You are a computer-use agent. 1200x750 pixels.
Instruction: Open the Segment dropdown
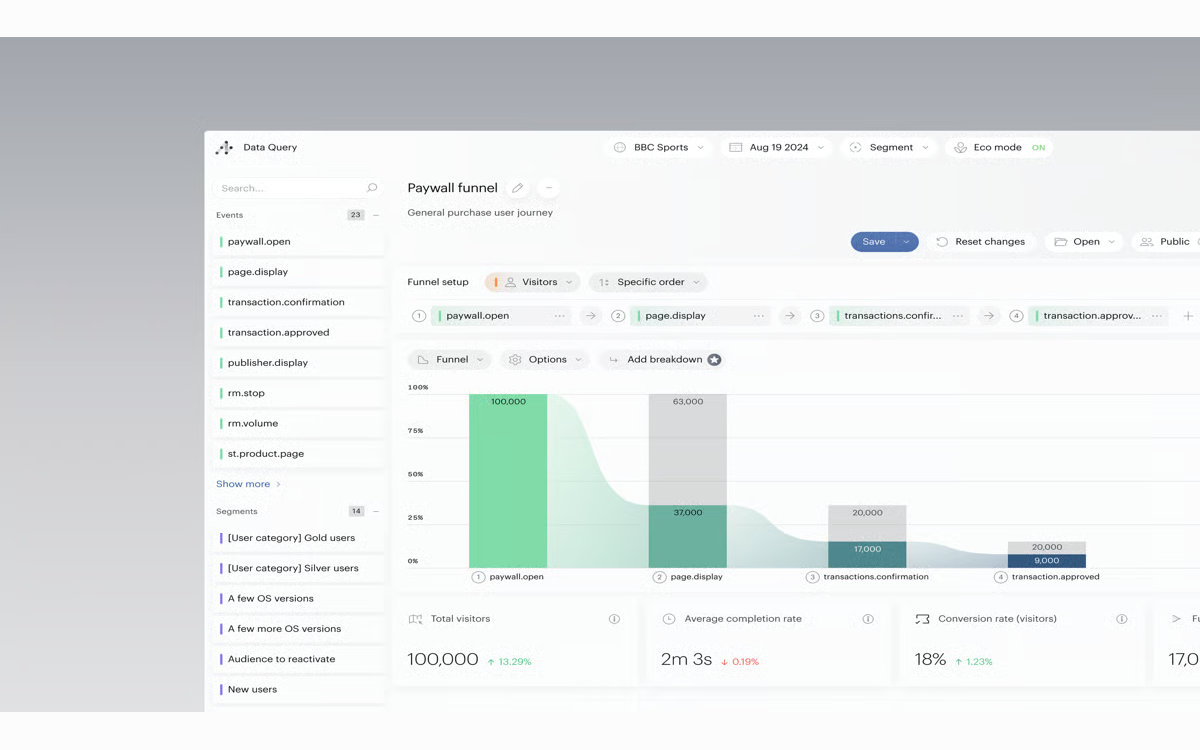pyautogui.click(x=889, y=148)
